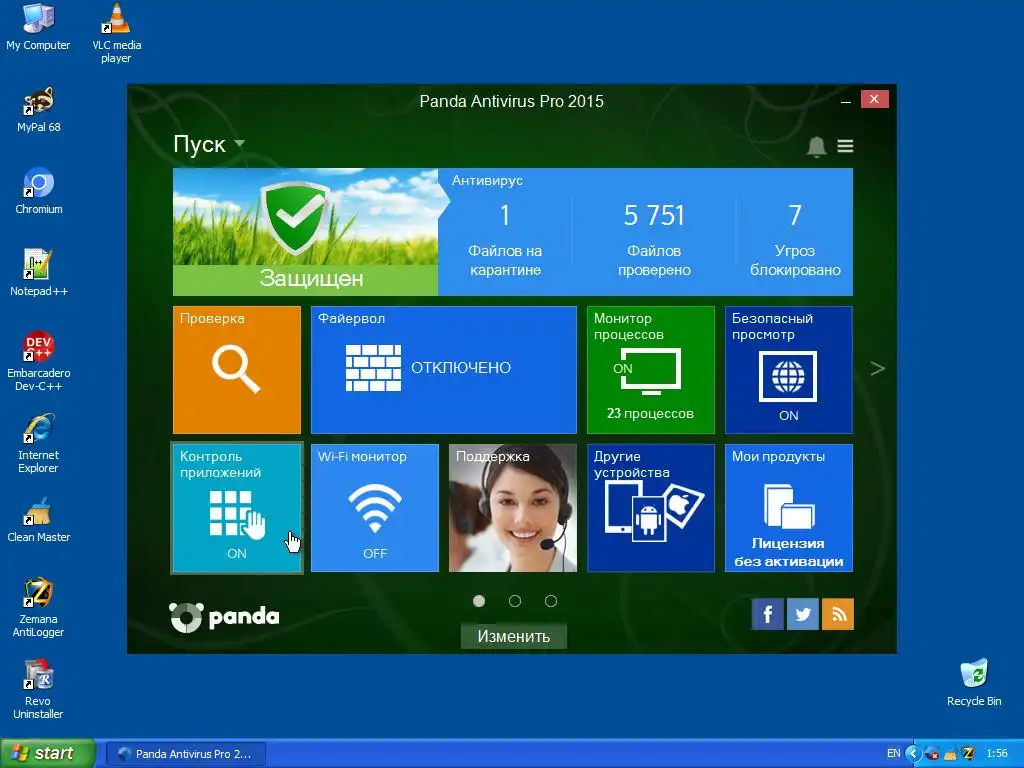The height and width of the screenshot is (768, 1024).
Task: Open Безопасный просмотр tile
Action: [x=788, y=370]
